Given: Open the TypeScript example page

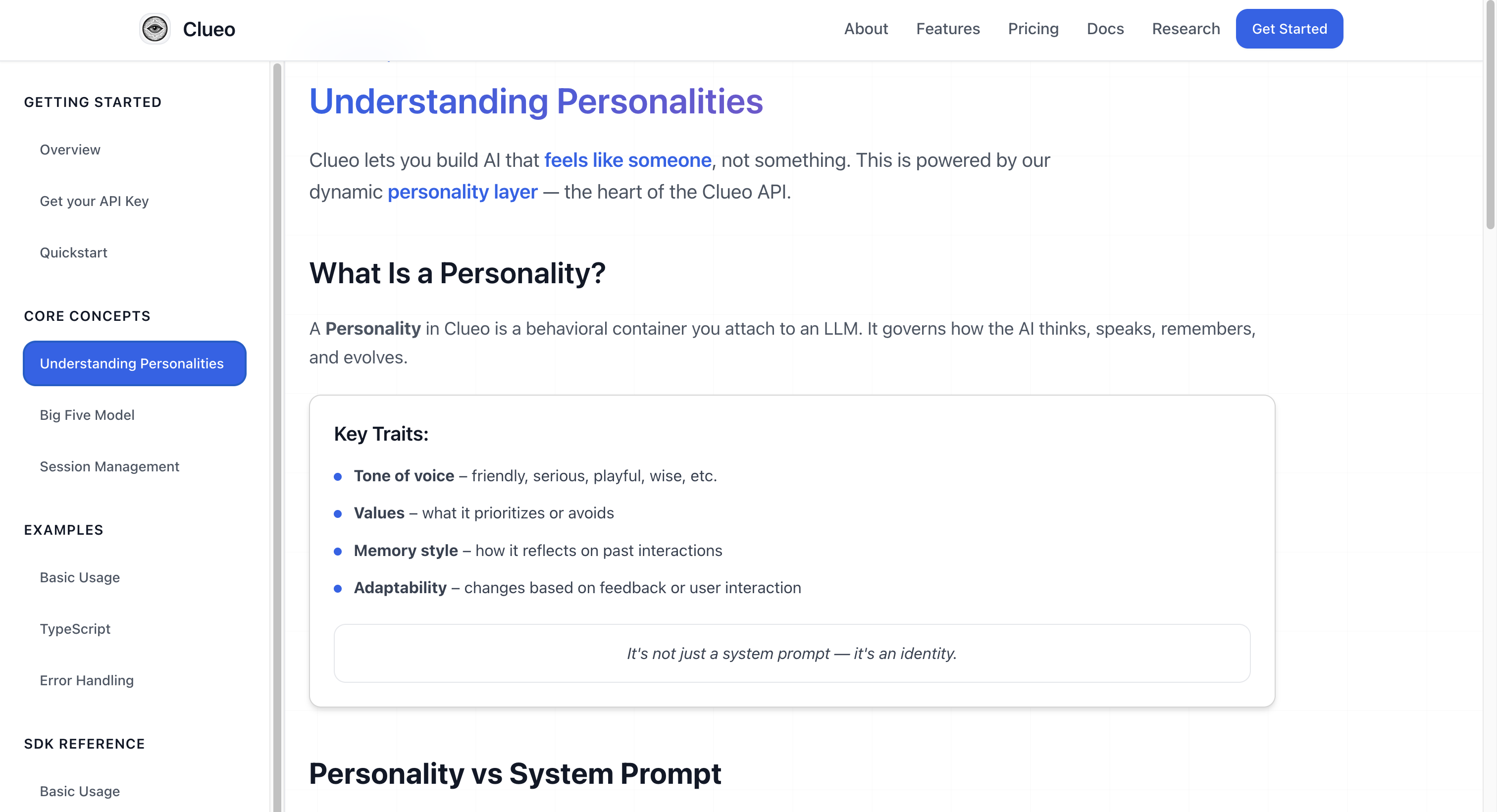Looking at the screenshot, I should [75, 629].
